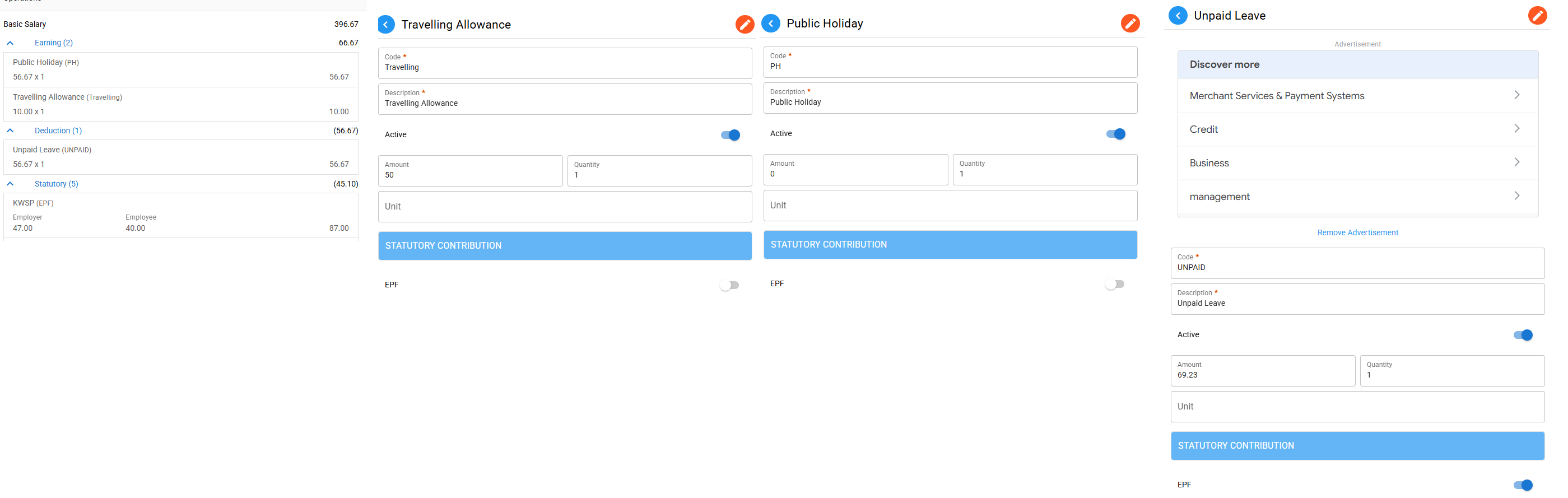Collapse the Deduction (1) section
1568x498 pixels.
10,131
